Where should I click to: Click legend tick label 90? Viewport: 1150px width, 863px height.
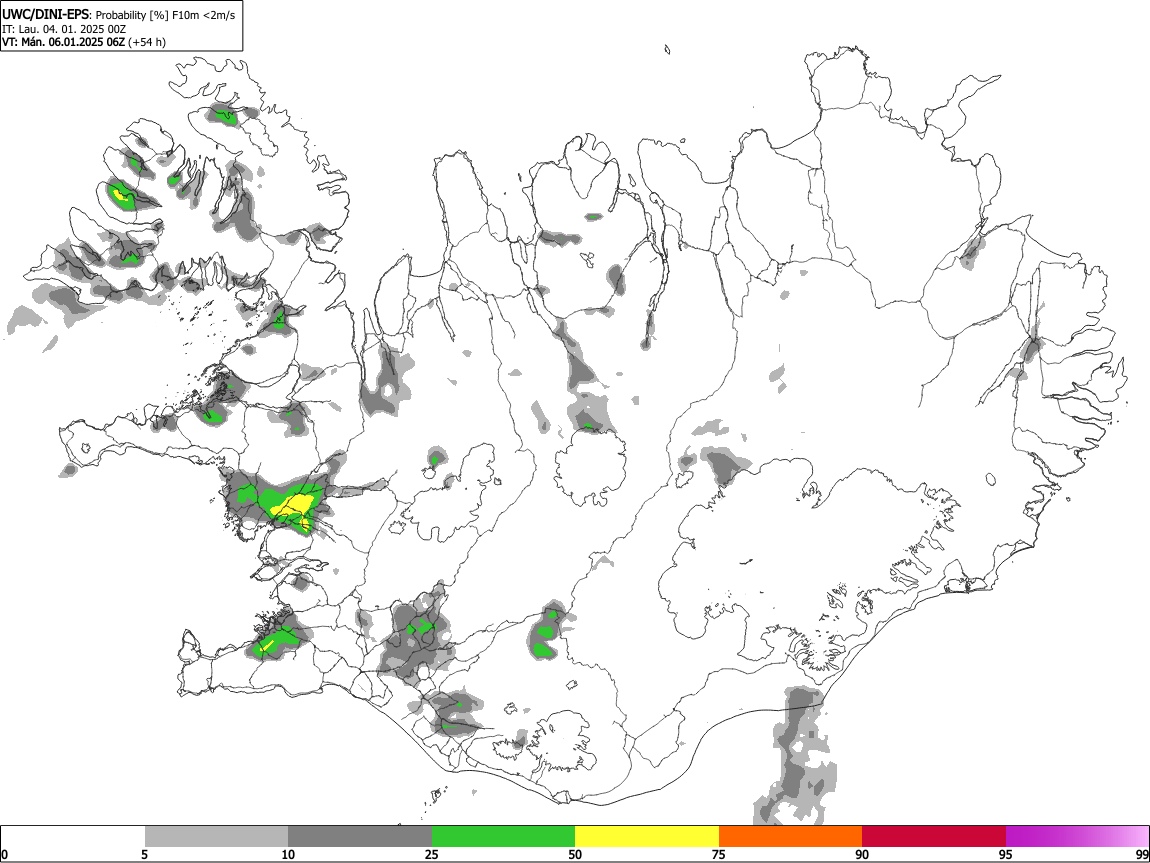(x=862, y=854)
